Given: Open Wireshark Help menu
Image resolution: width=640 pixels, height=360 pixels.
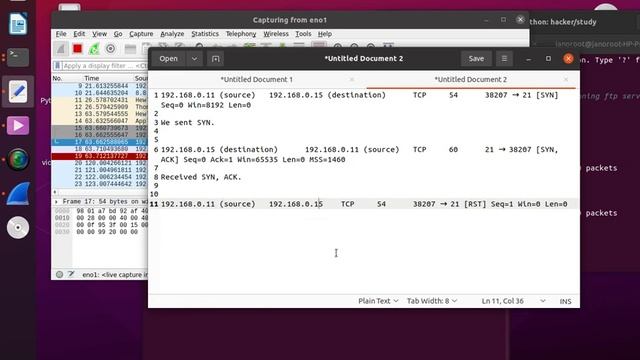Looking at the screenshot, I should coord(324,34).
